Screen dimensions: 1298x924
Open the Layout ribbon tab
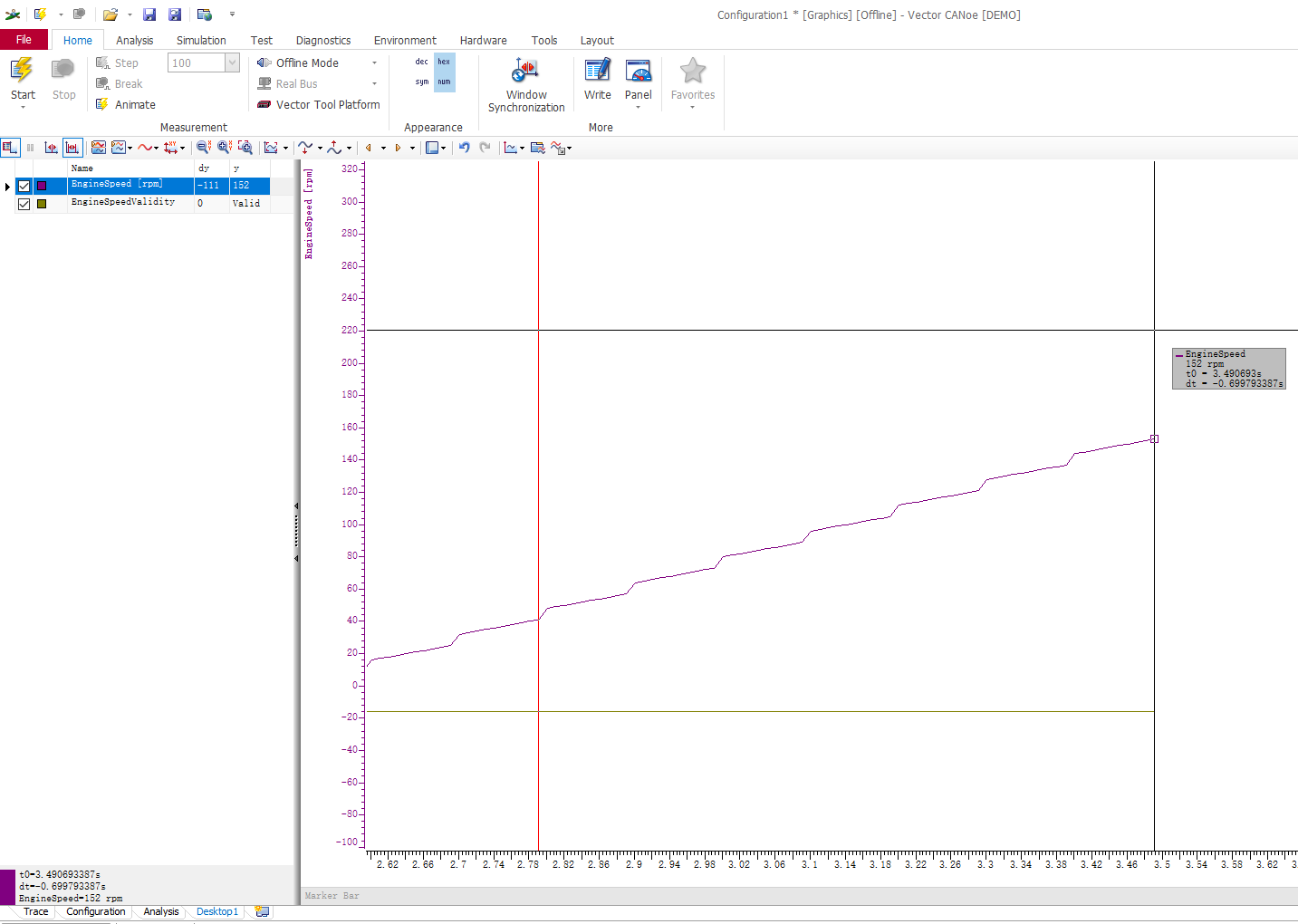(x=597, y=41)
